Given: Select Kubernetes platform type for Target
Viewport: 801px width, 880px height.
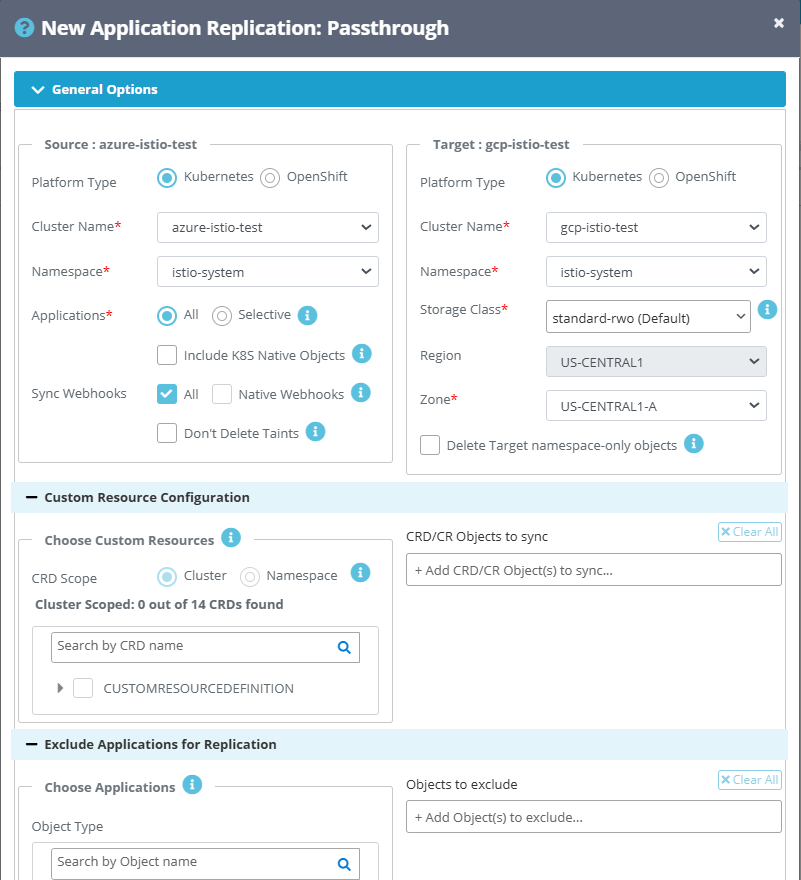Looking at the screenshot, I should pyautogui.click(x=556, y=178).
